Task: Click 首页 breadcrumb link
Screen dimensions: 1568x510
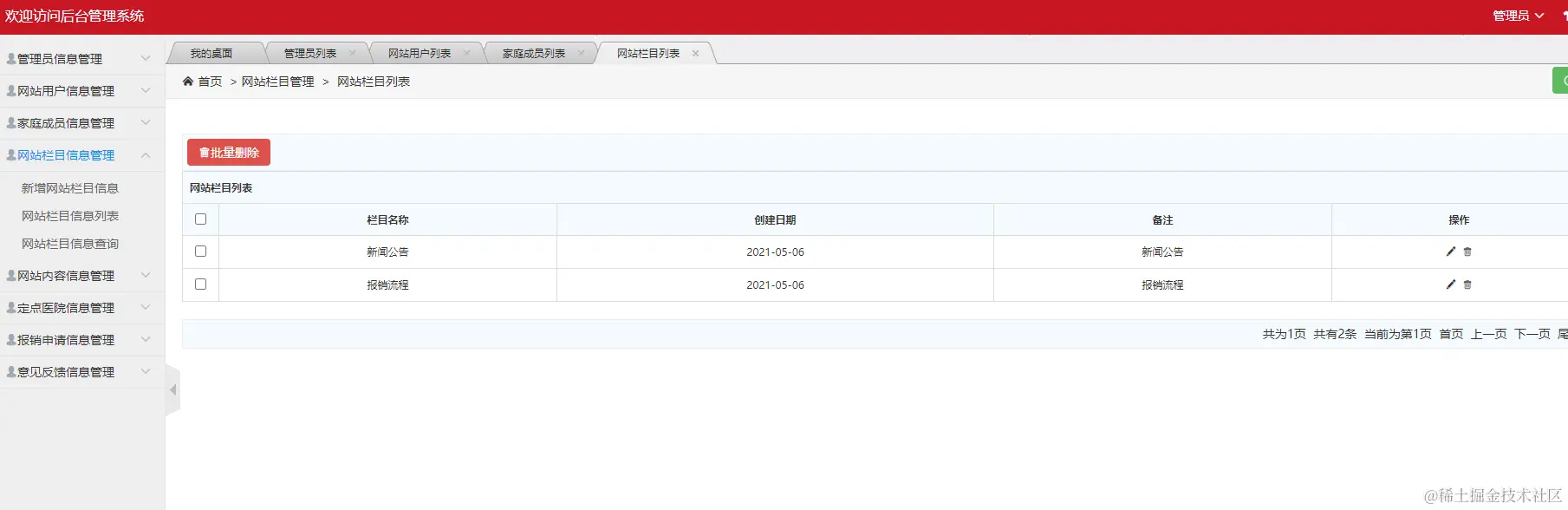Action: 210,81
